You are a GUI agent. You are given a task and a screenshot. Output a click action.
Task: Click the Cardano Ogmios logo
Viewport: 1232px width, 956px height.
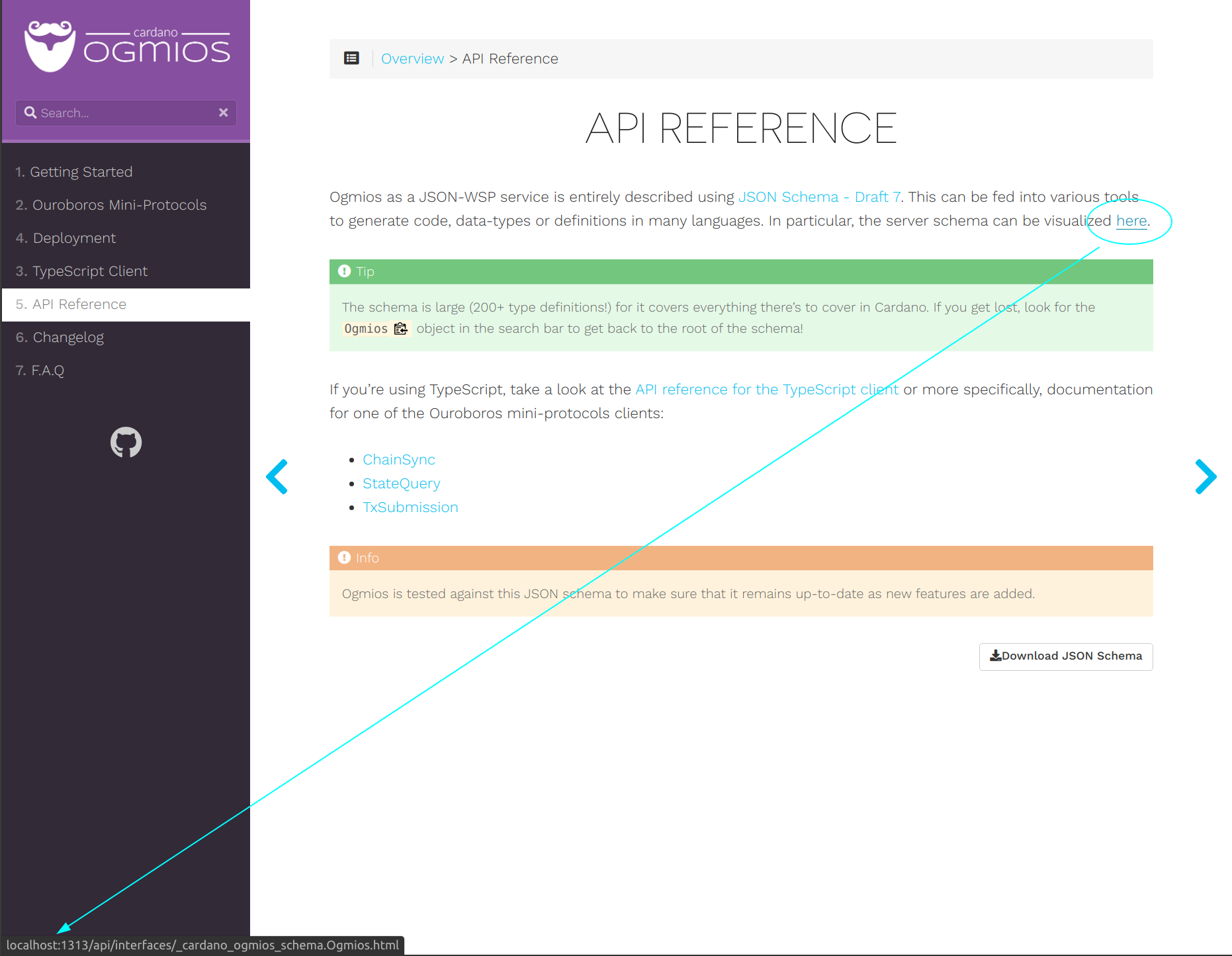(127, 46)
